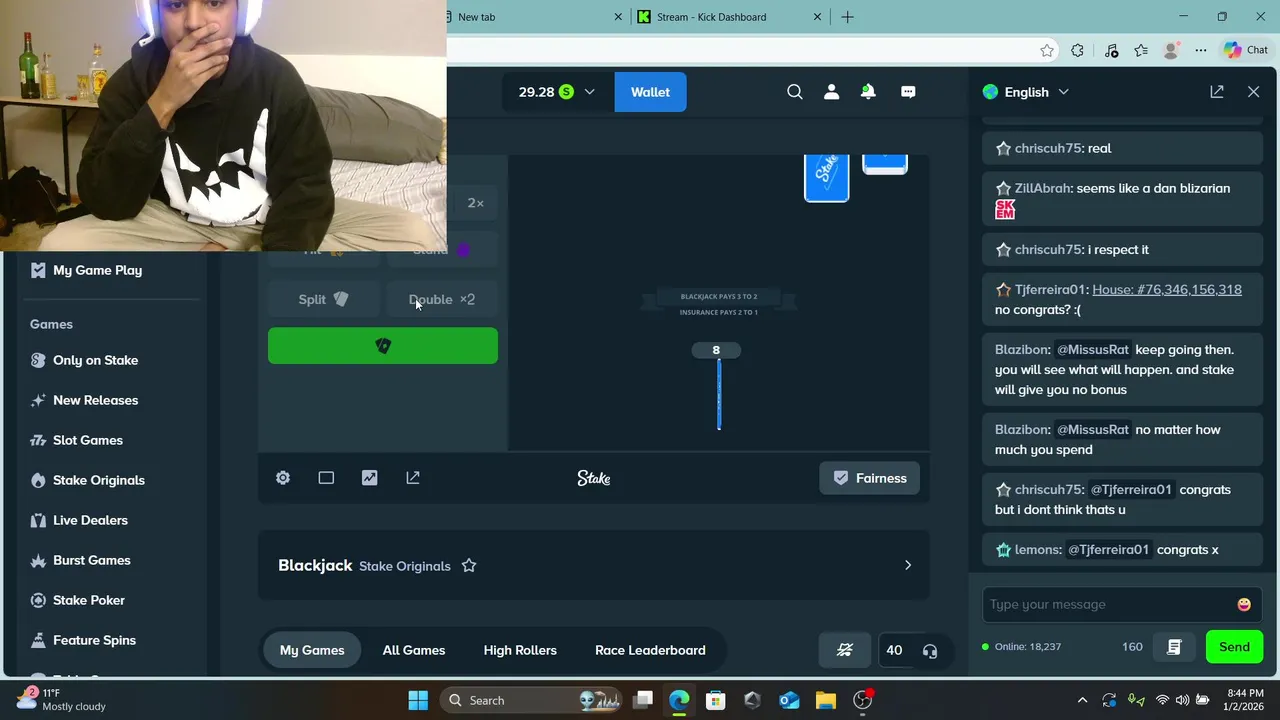Open the notifications bell
Screen dimensions: 1280x720
868,92
